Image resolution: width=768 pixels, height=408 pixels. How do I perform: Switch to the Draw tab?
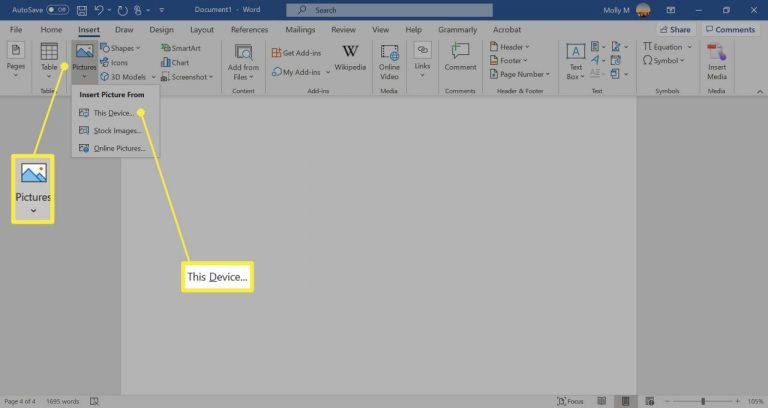pos(124,29)
